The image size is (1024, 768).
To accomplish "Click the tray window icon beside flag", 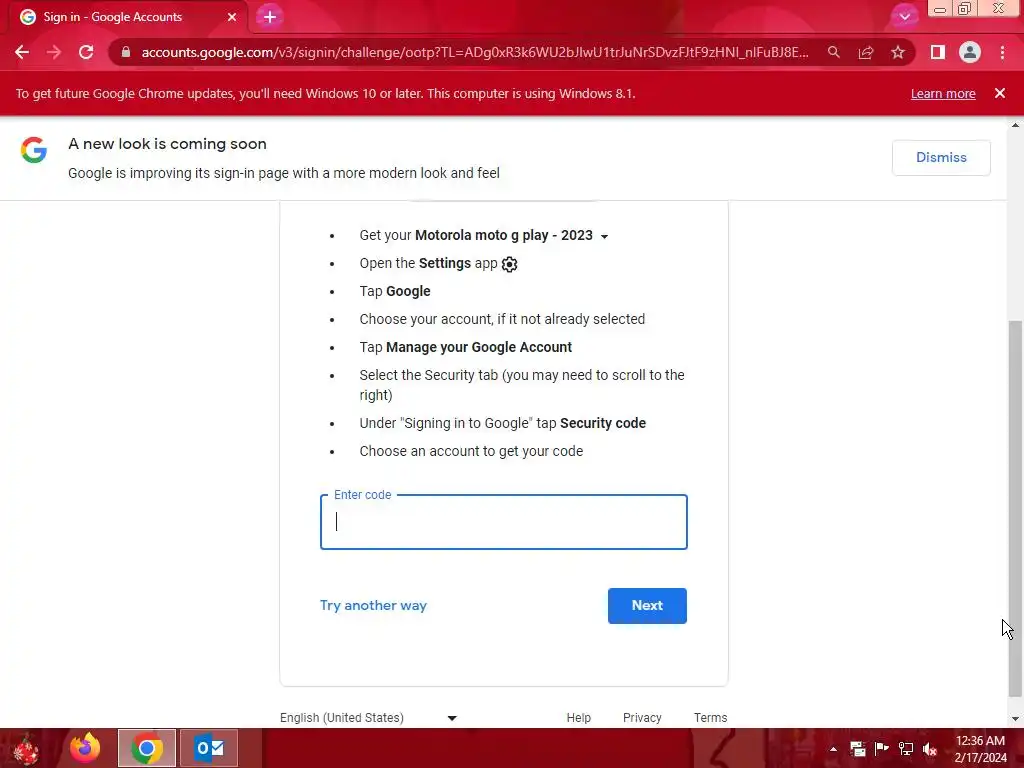I will pyautogui.click(x=857, y=748).
